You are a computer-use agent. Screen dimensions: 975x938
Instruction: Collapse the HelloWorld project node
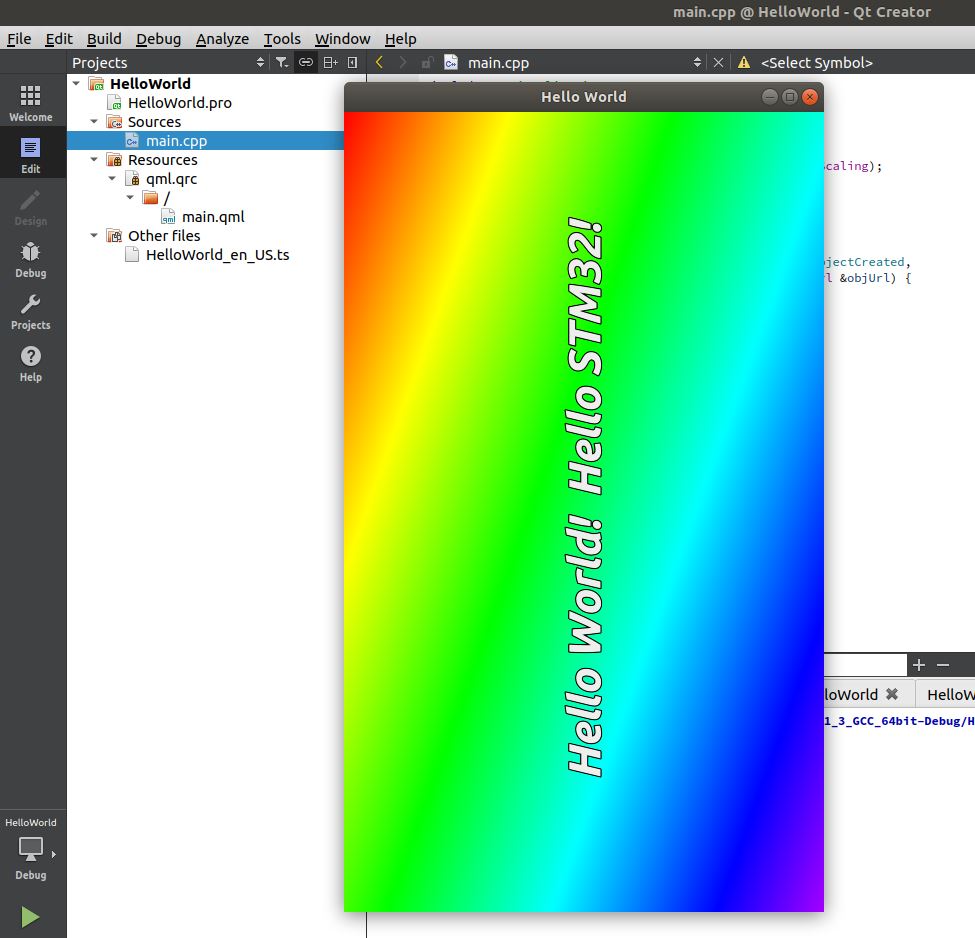click(76, 83)
